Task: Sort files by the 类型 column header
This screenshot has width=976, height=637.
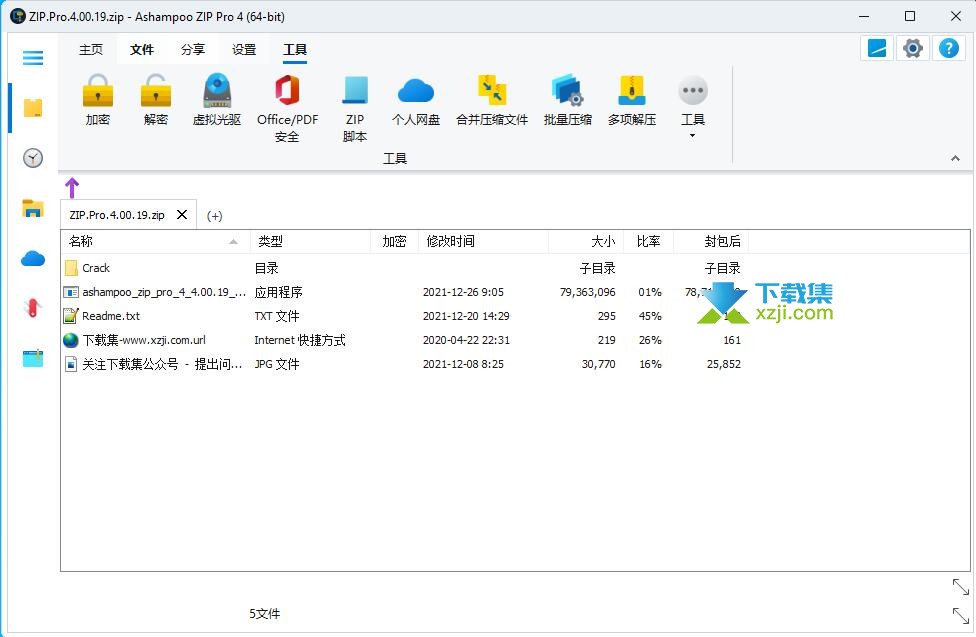Action: [x=311, y=242]
